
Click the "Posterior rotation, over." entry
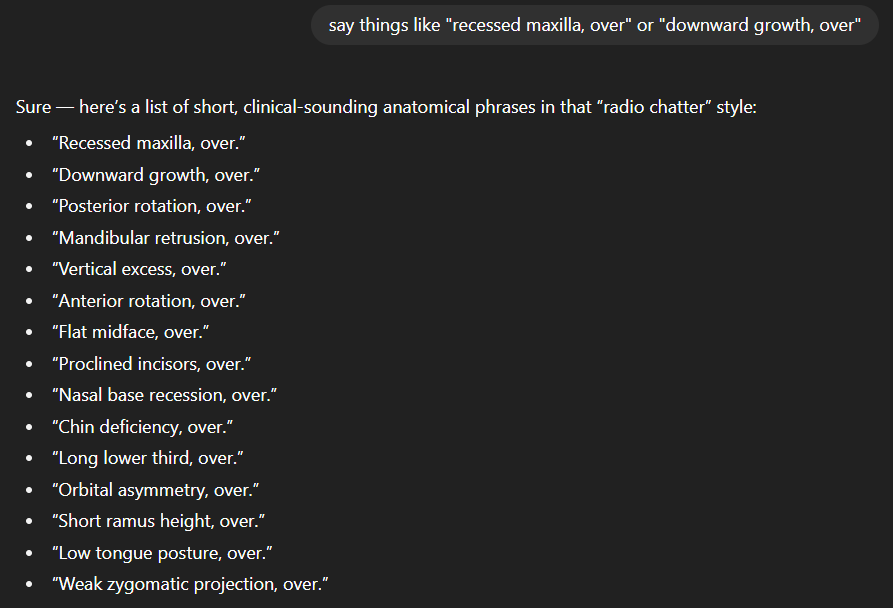pyautogui.click(x=151, y=206)
